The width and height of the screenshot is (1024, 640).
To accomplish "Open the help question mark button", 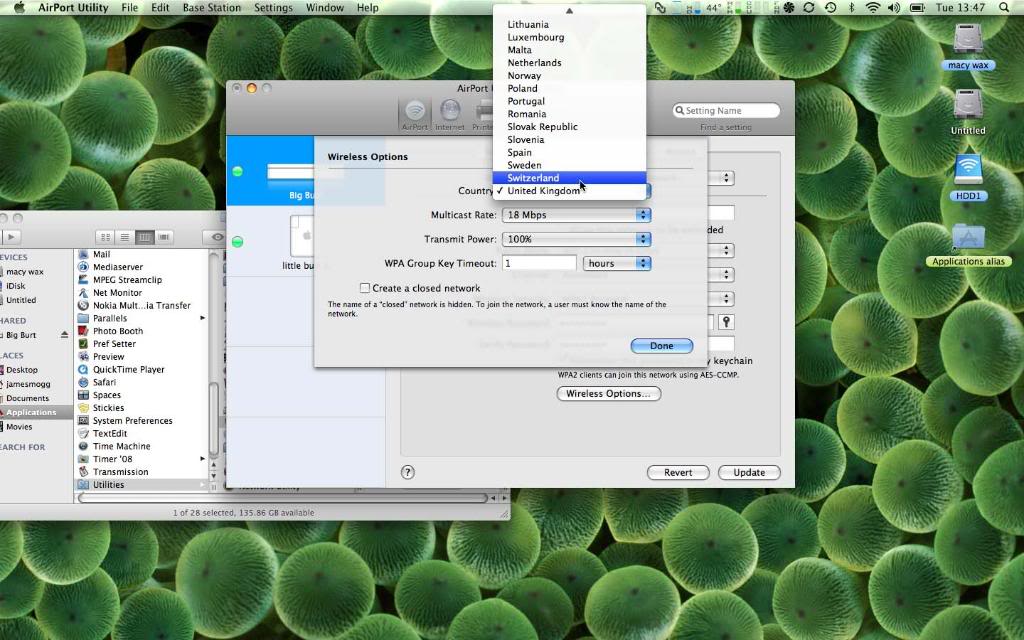I will [408, 472].
